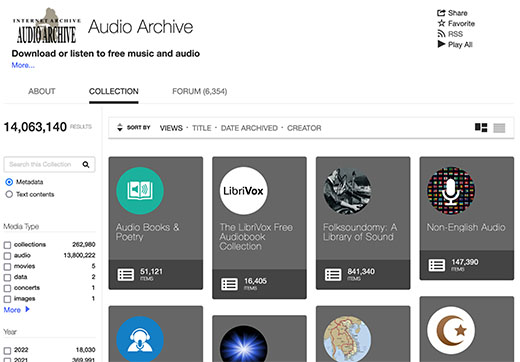The height and width of the screenshot is (362, 520).
Task: Sort by TITLE
Action: tap(202, 128)
